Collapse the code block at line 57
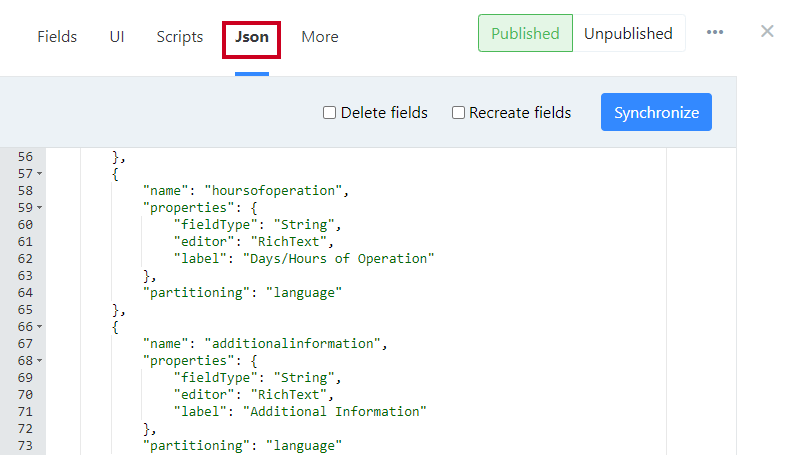790x455 pixels. [39, 174]
